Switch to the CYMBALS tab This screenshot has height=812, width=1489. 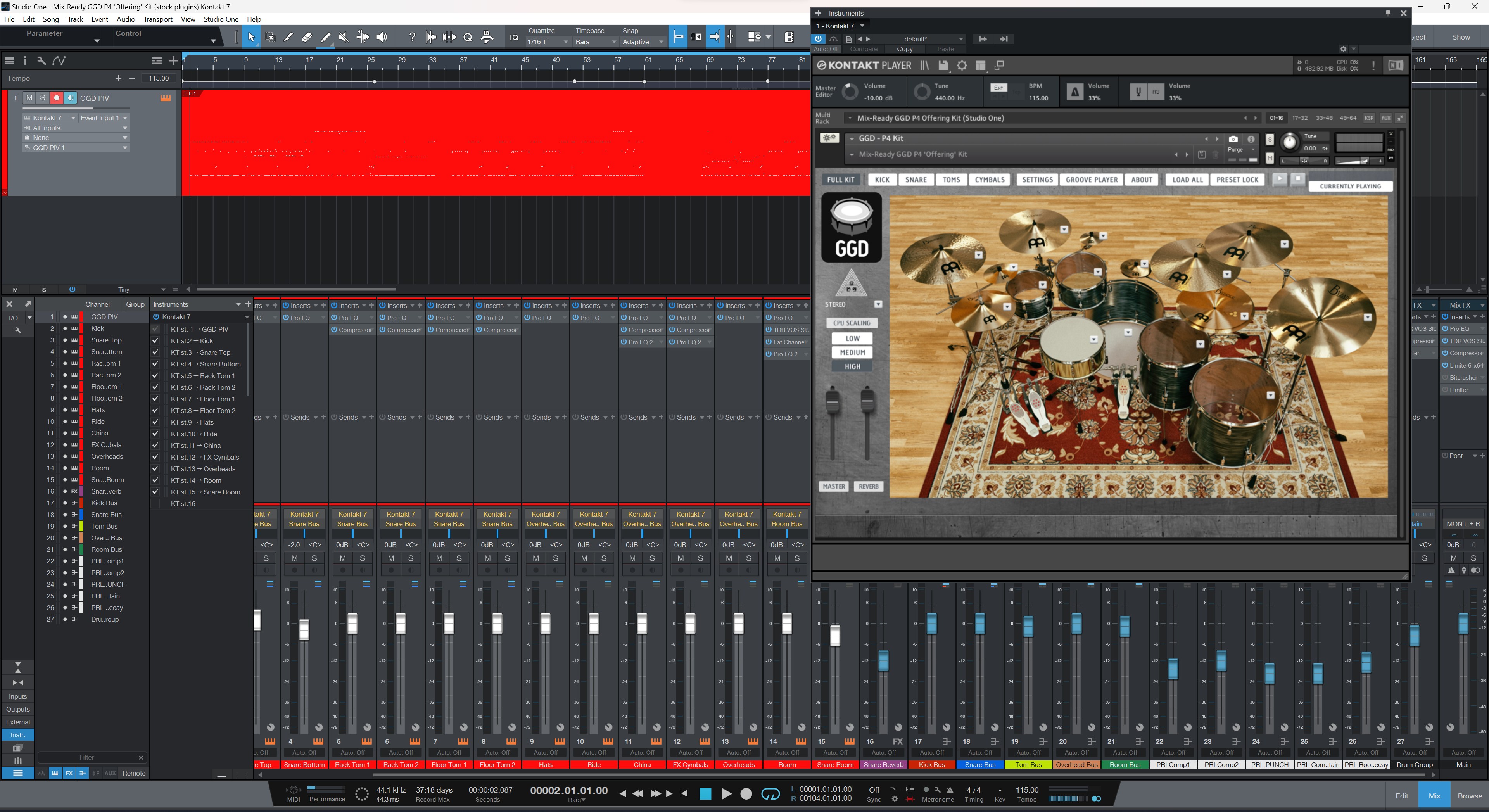click(989, 180)
